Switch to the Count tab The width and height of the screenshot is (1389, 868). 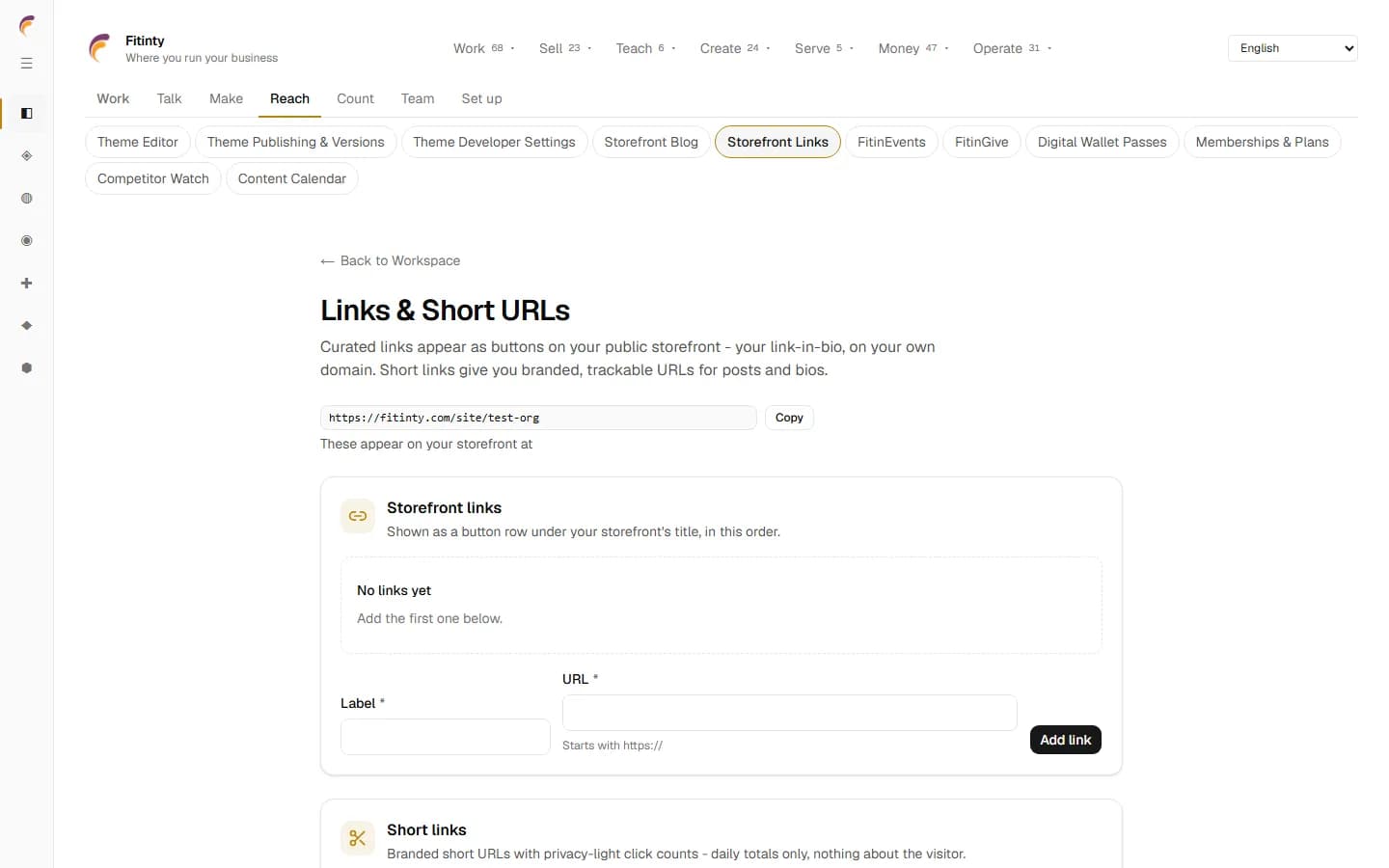355,98
